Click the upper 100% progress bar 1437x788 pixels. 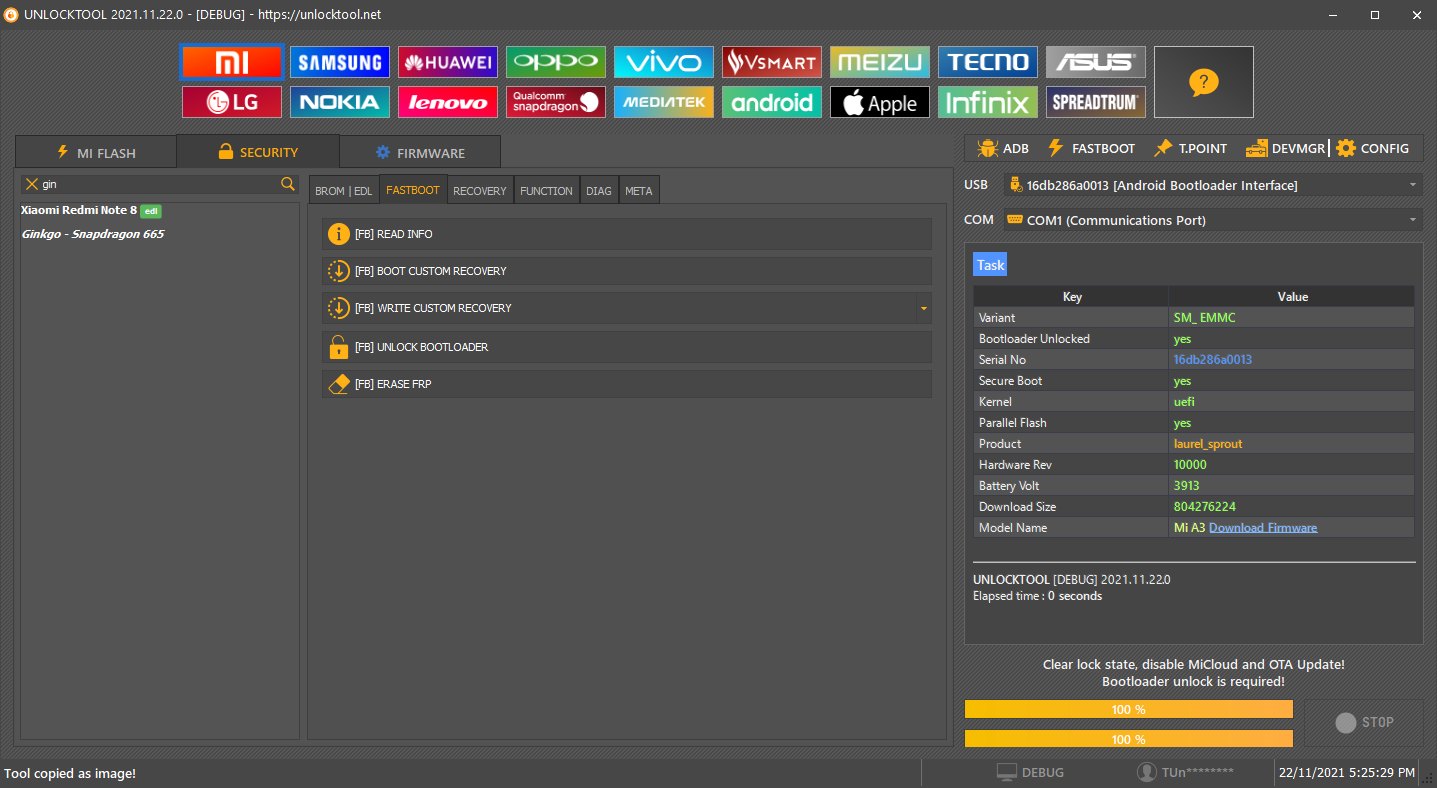coord(1129,709)
